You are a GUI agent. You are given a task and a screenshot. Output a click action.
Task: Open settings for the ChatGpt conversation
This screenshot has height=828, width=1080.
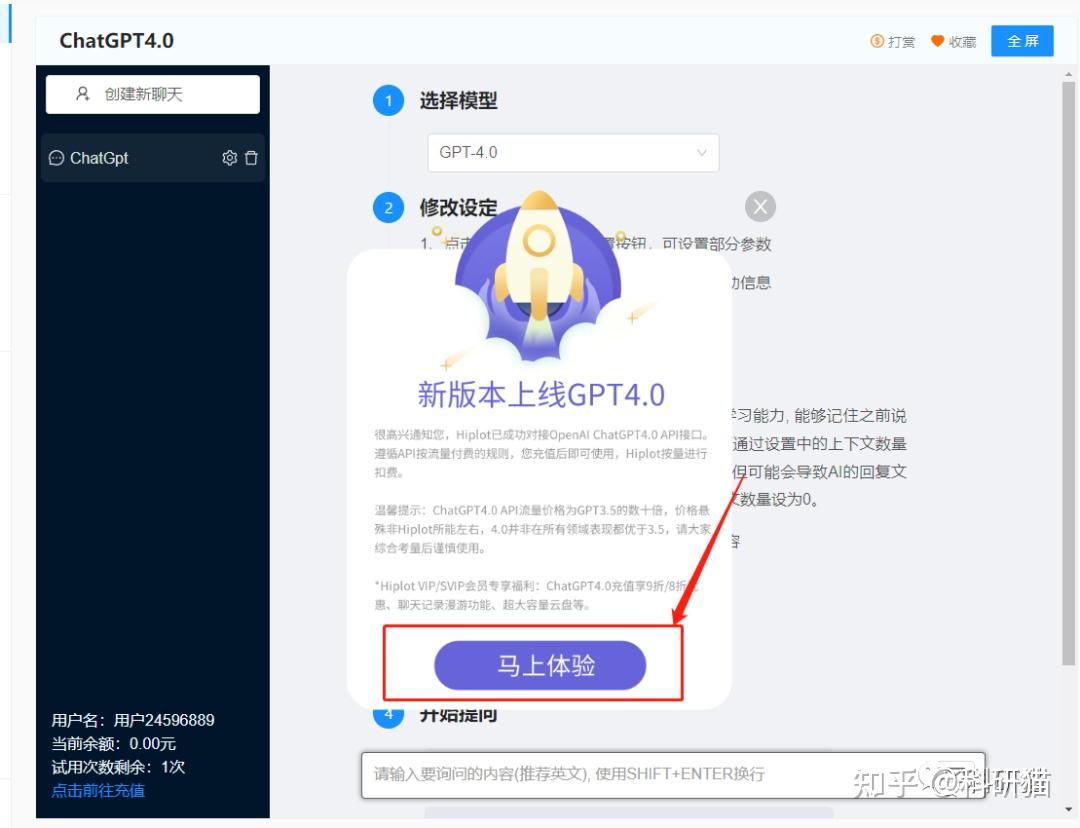(229, 157)
